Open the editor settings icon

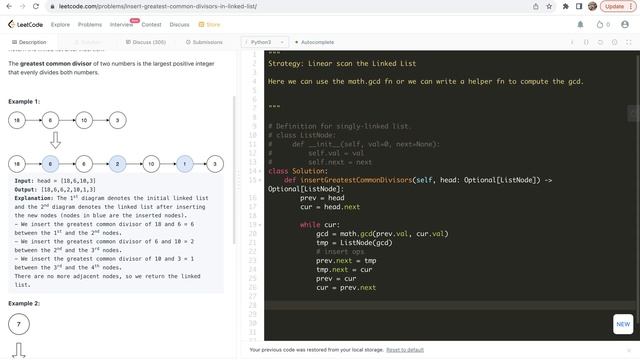point(614,42)
